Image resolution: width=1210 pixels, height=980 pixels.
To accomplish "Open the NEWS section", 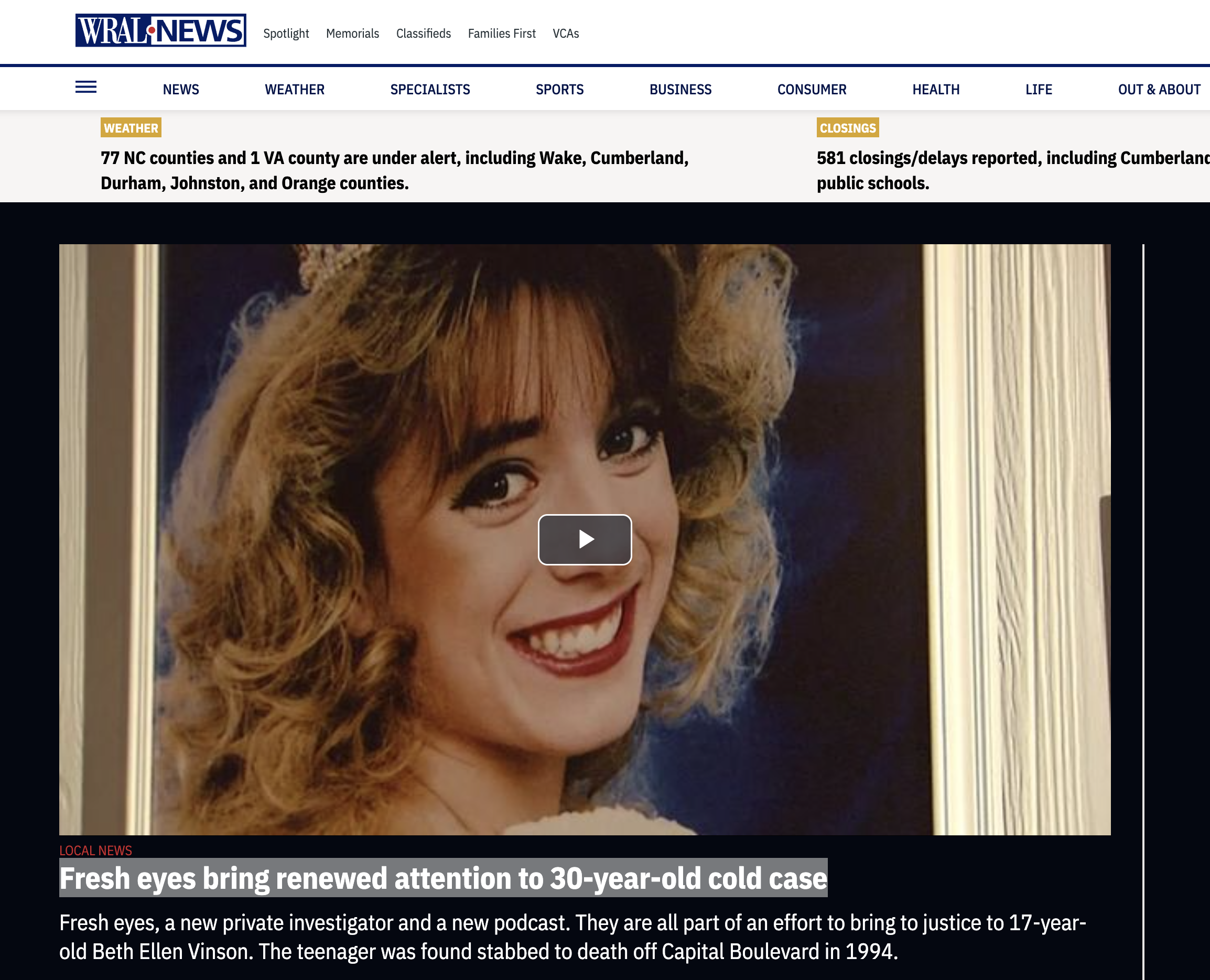I will tap(181, 90).
